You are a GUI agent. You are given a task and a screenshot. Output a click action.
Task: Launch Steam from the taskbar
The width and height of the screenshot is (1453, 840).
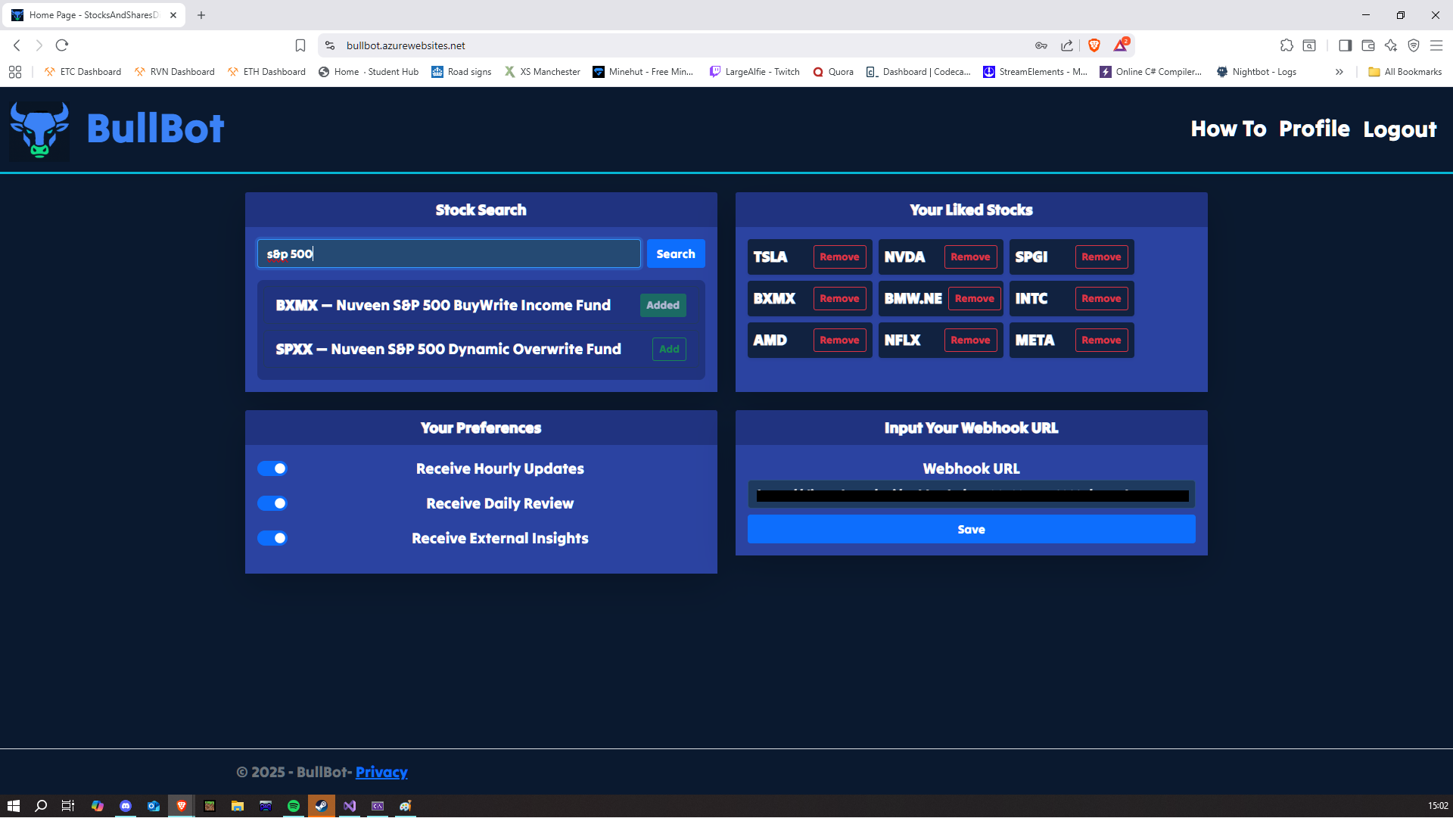point(322,806)
